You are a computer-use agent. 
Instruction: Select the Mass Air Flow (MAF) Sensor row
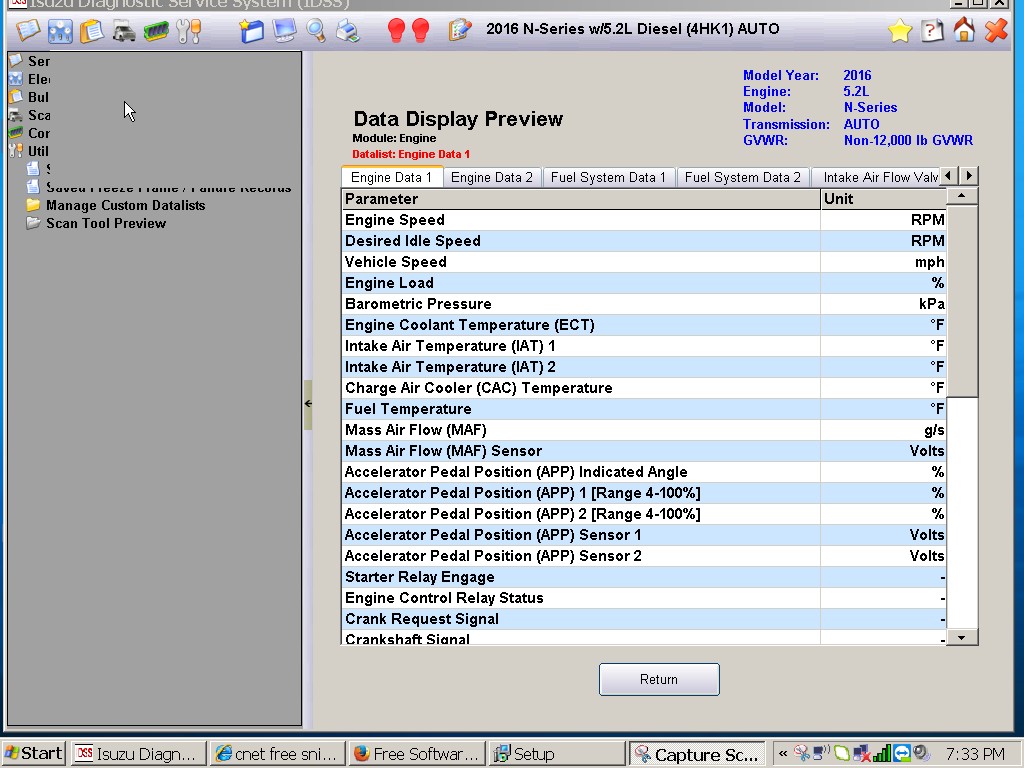coord(644,451)
